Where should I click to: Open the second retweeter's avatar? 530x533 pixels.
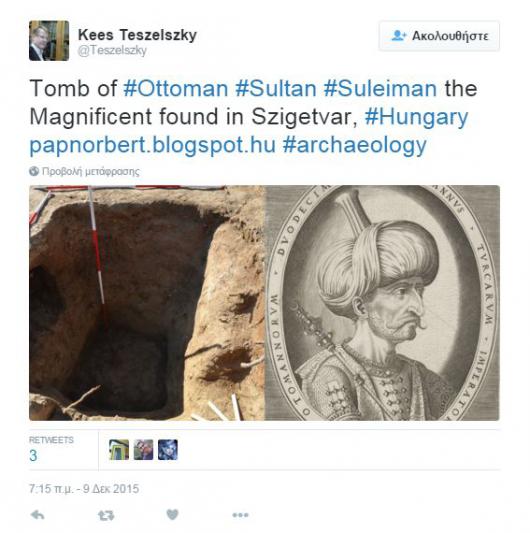click(x=143, y=449)
